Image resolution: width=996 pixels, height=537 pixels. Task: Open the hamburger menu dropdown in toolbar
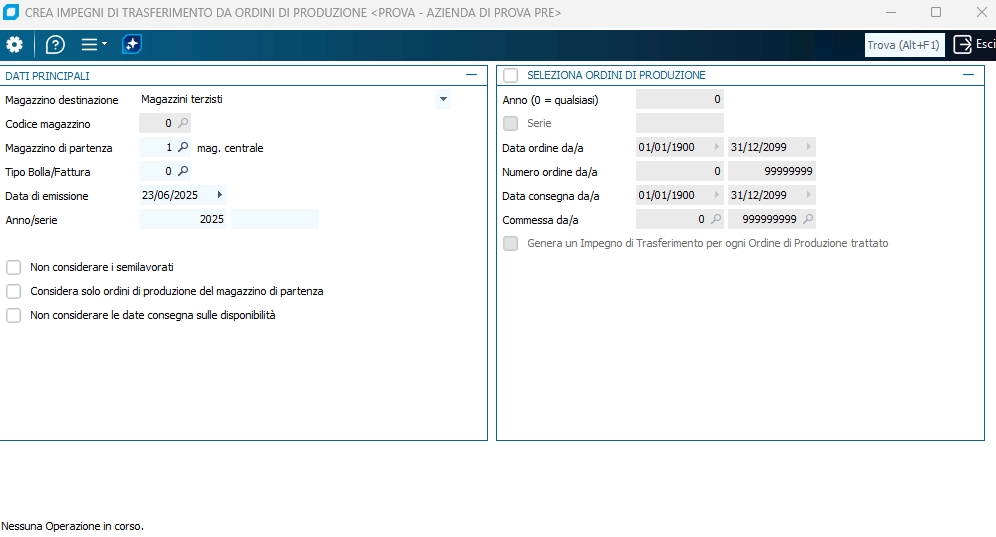tap(94, 44)
